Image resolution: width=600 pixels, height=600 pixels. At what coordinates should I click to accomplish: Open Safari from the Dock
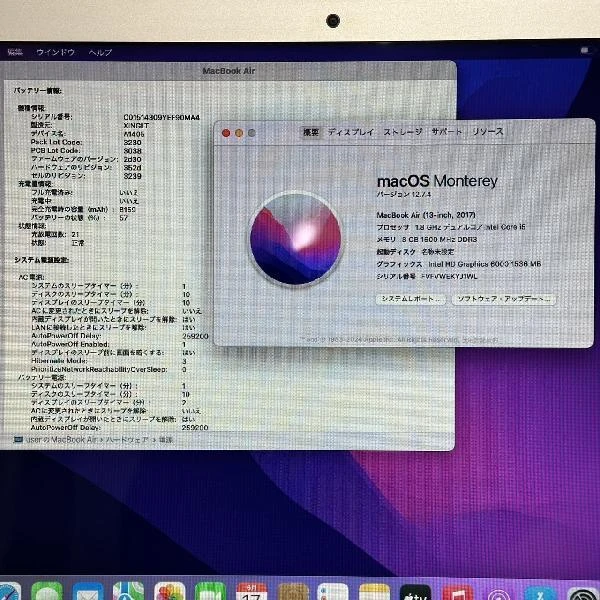(x=8, y=591)
